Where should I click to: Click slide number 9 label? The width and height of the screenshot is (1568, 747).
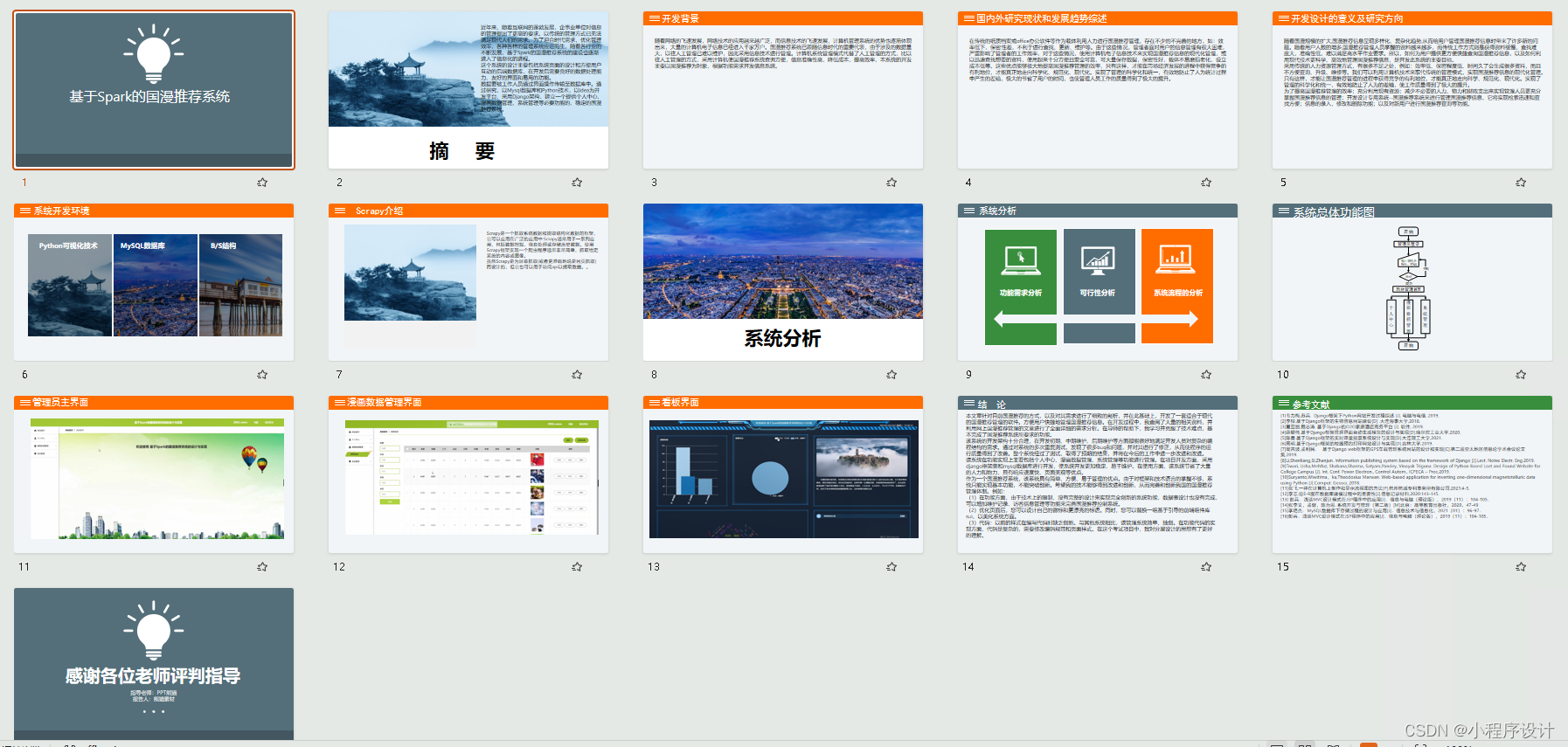pos(968,375)
